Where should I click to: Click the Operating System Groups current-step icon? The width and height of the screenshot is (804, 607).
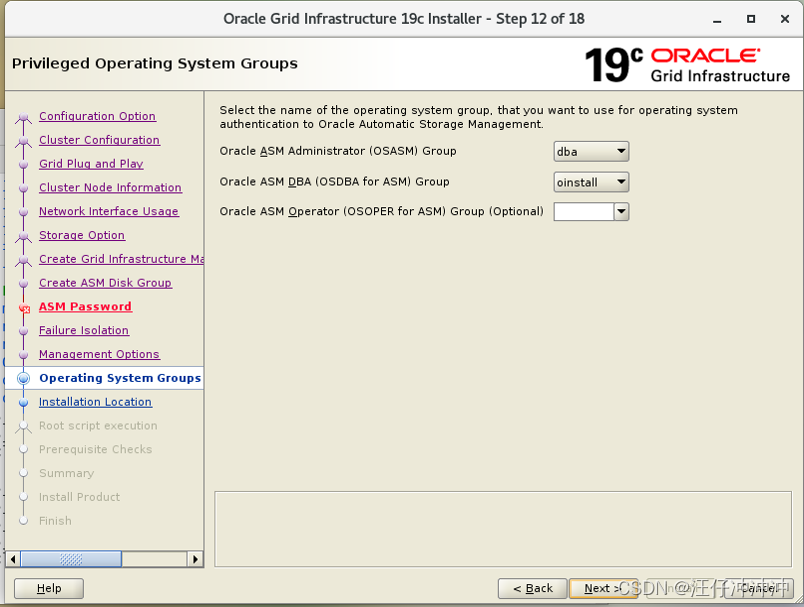pos(24,378)
